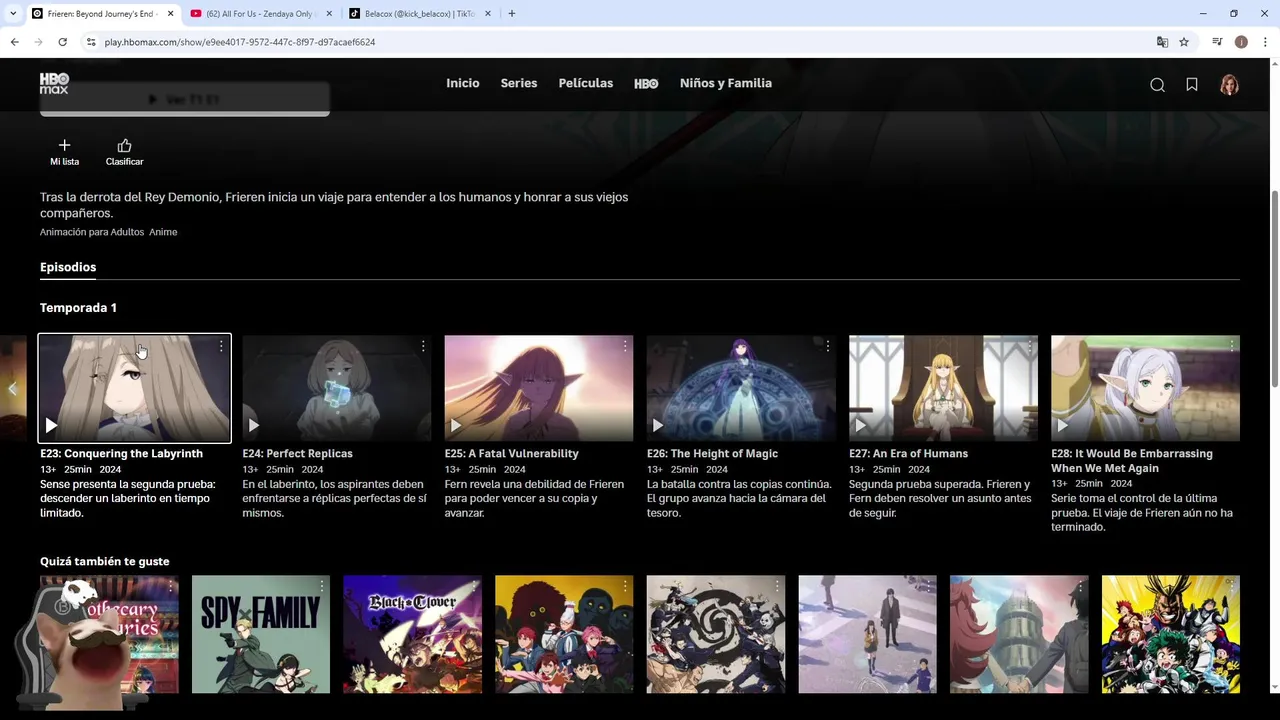Screen dimensions: 1280x720
Task: Open a new browser tab with plus
Action: [x=511, y=14]
